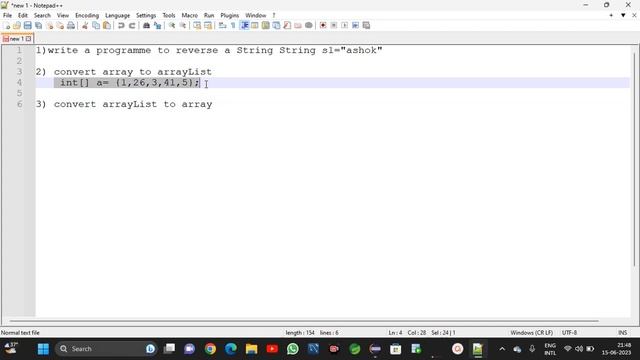Open the Encoding menu

coord(87,15)
